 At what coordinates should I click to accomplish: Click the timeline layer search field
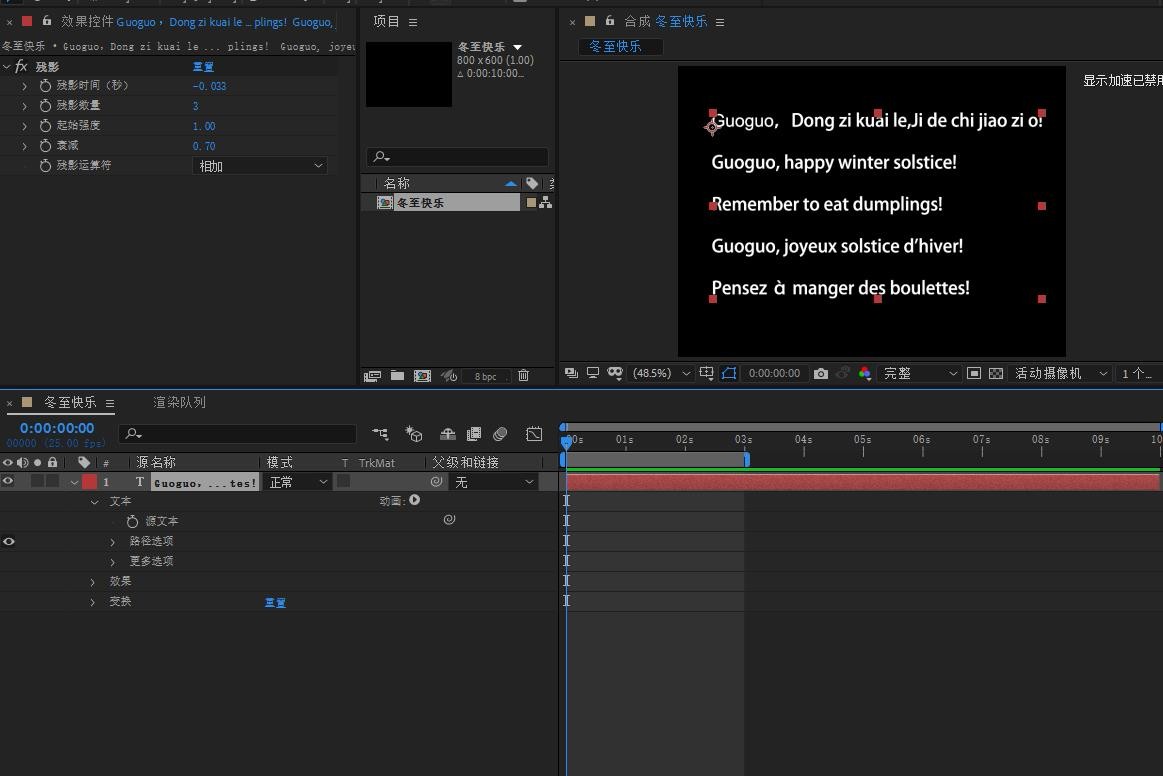[237, 434]
